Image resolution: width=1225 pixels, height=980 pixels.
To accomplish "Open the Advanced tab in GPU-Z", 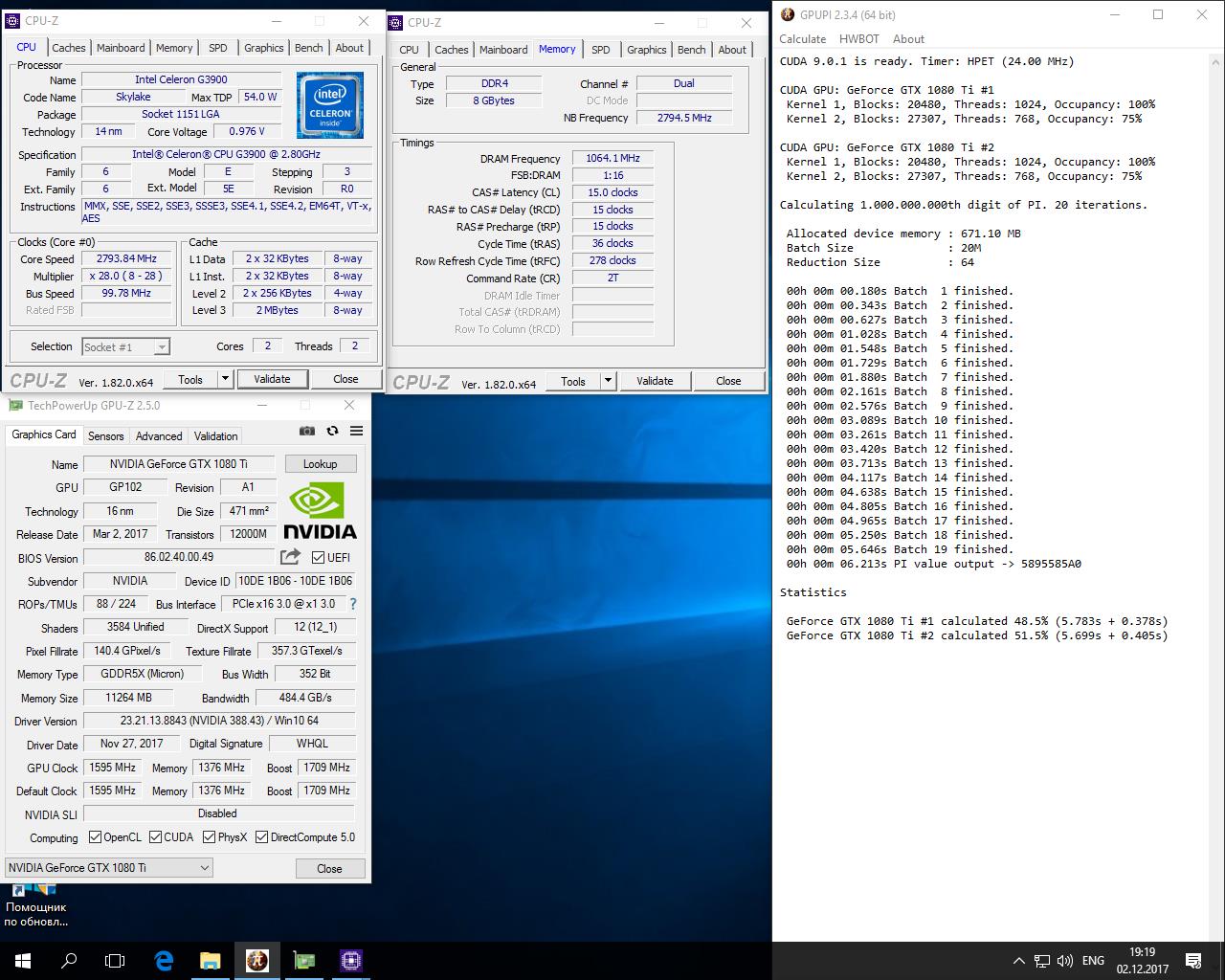I will (x=159, y=436).
